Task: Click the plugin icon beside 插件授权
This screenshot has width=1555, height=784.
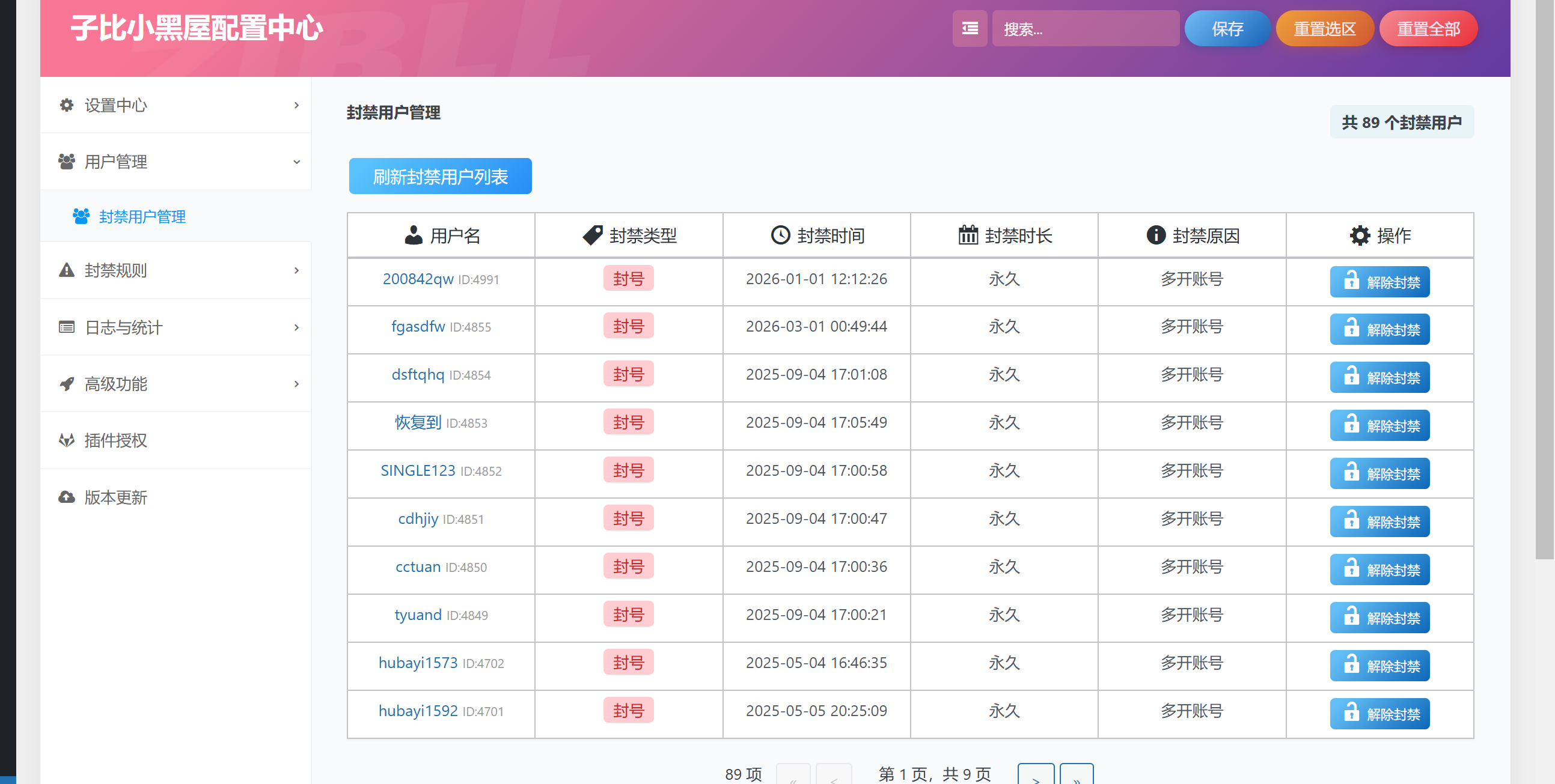Action: click(66, 440)
